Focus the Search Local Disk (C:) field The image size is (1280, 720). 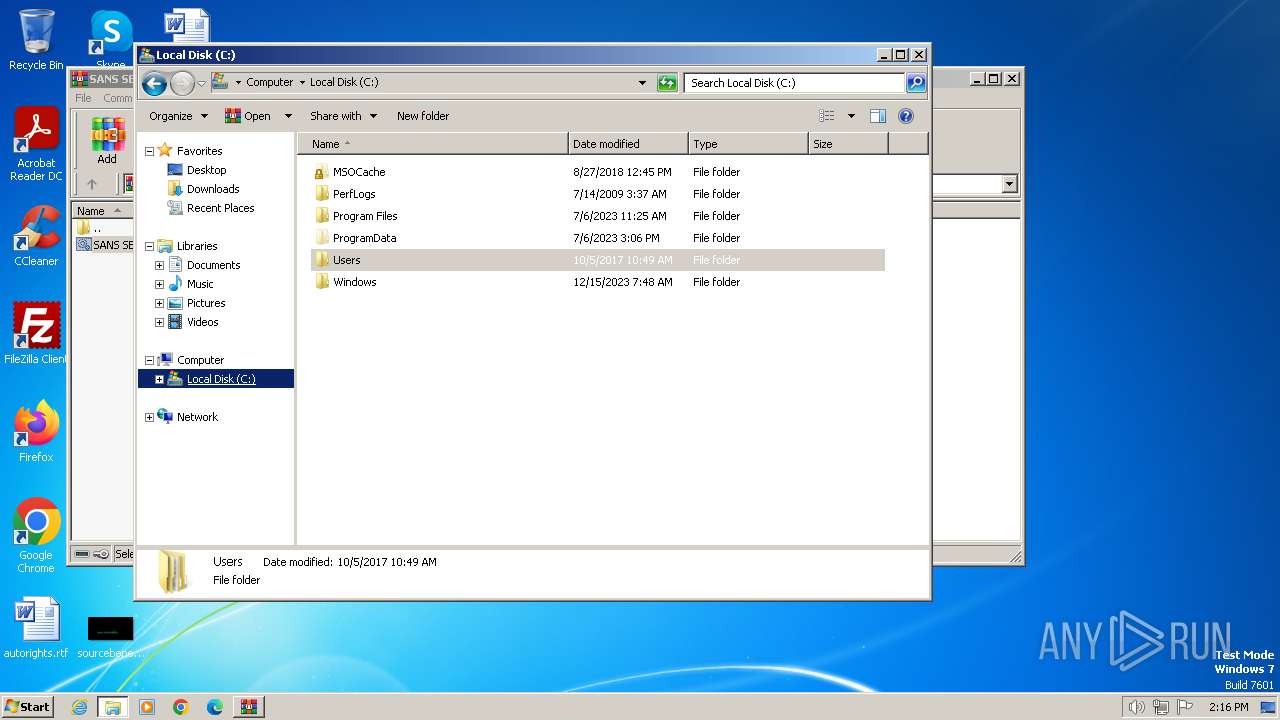click(x=795, y=83)
